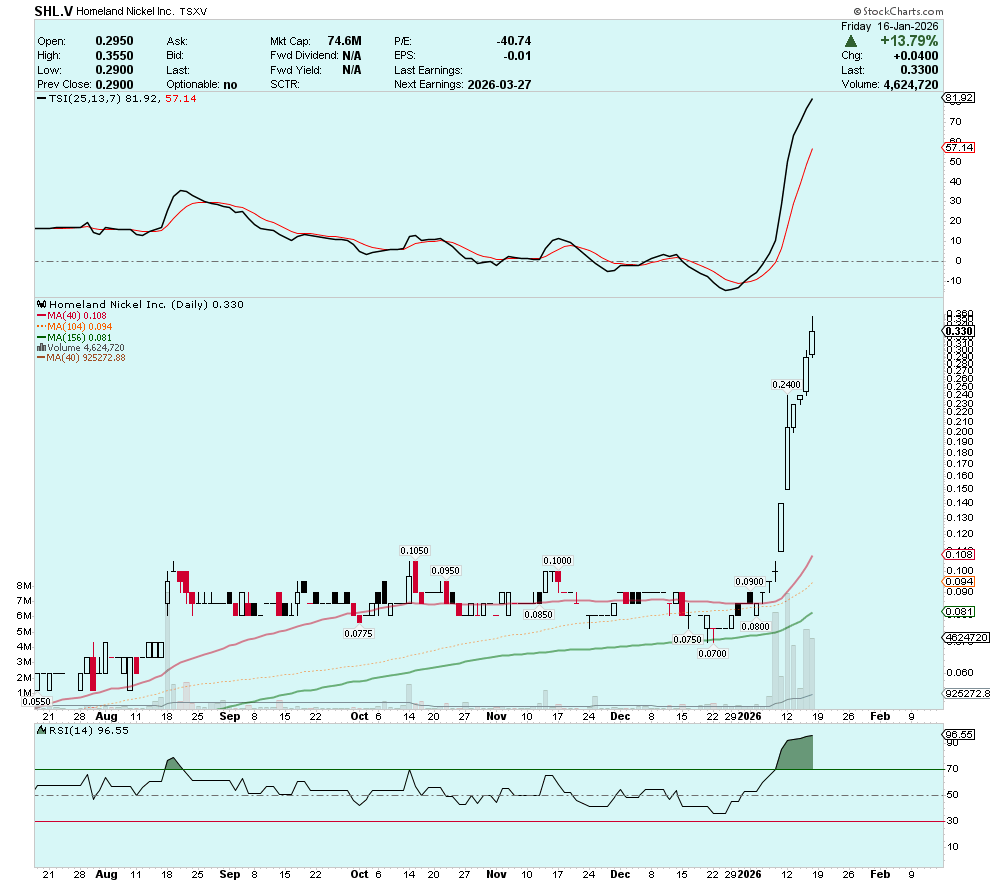The image size is (990, 883).
Task: Click the High price value 0.3550
Action: click(x=114, y=56)
